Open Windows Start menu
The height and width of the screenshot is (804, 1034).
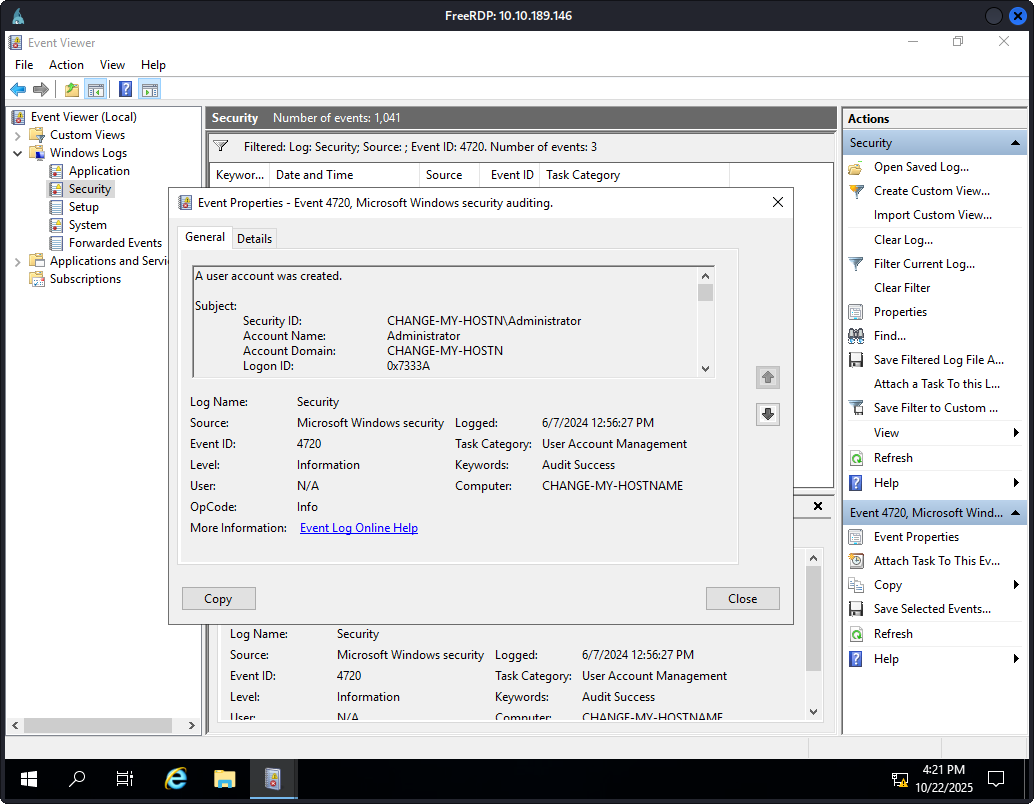(x=28, y=780)
